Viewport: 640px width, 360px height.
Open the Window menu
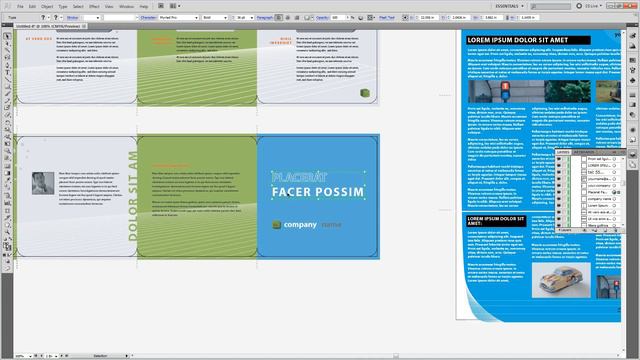pos(126,7)
